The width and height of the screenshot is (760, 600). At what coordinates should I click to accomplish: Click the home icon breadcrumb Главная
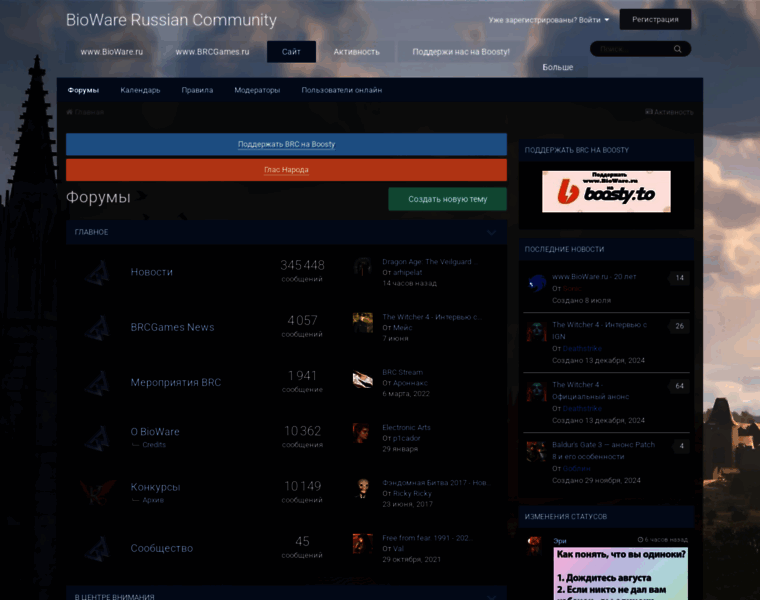pos(85,112)
